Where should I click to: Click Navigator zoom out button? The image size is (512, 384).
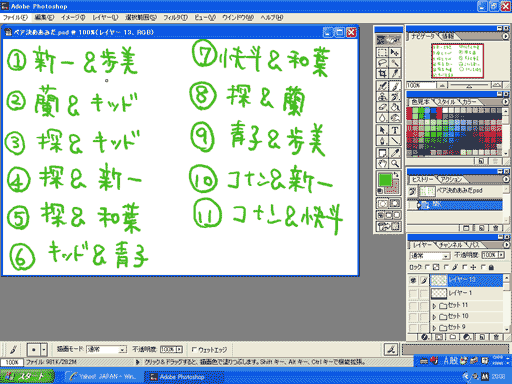(442, 86)
